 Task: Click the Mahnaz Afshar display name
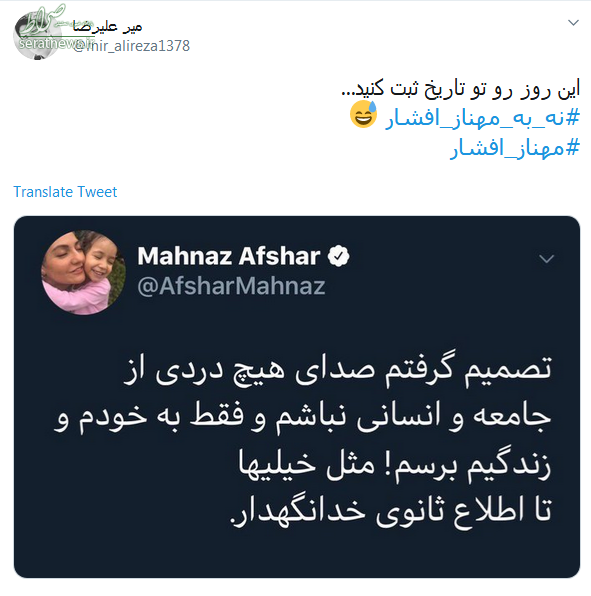point(229,256)
